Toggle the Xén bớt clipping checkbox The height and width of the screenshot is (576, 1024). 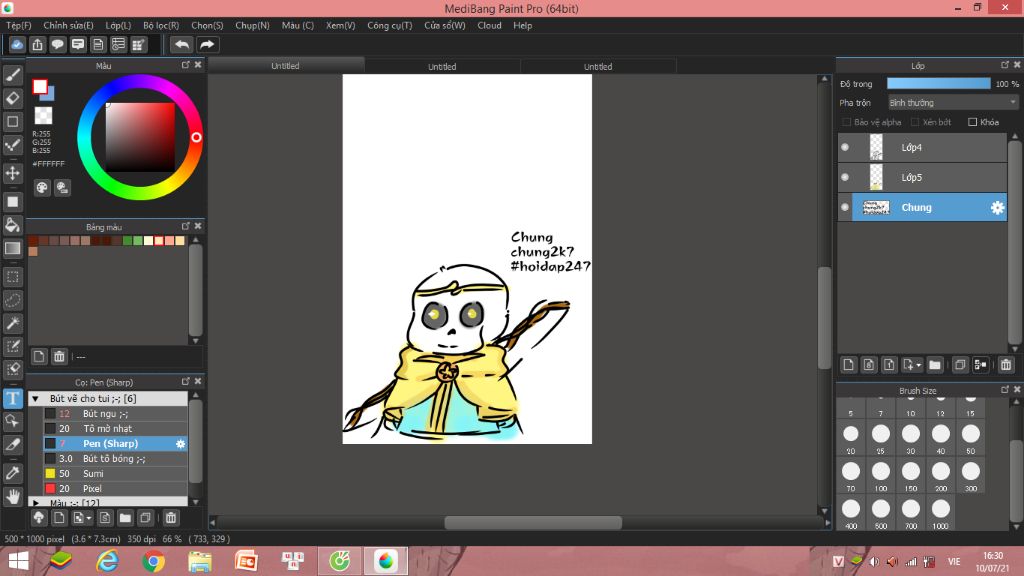tap(915, 122)
